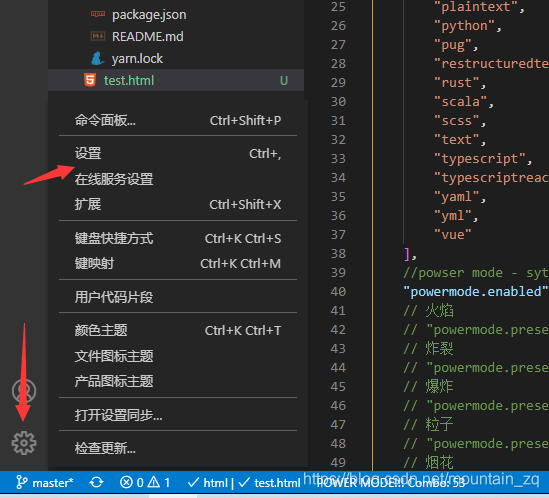Image resolution: width=549 pixels, height=498 pixels.
Task: Click the // 炸裂 comment line
Action: tap(429, 348)
